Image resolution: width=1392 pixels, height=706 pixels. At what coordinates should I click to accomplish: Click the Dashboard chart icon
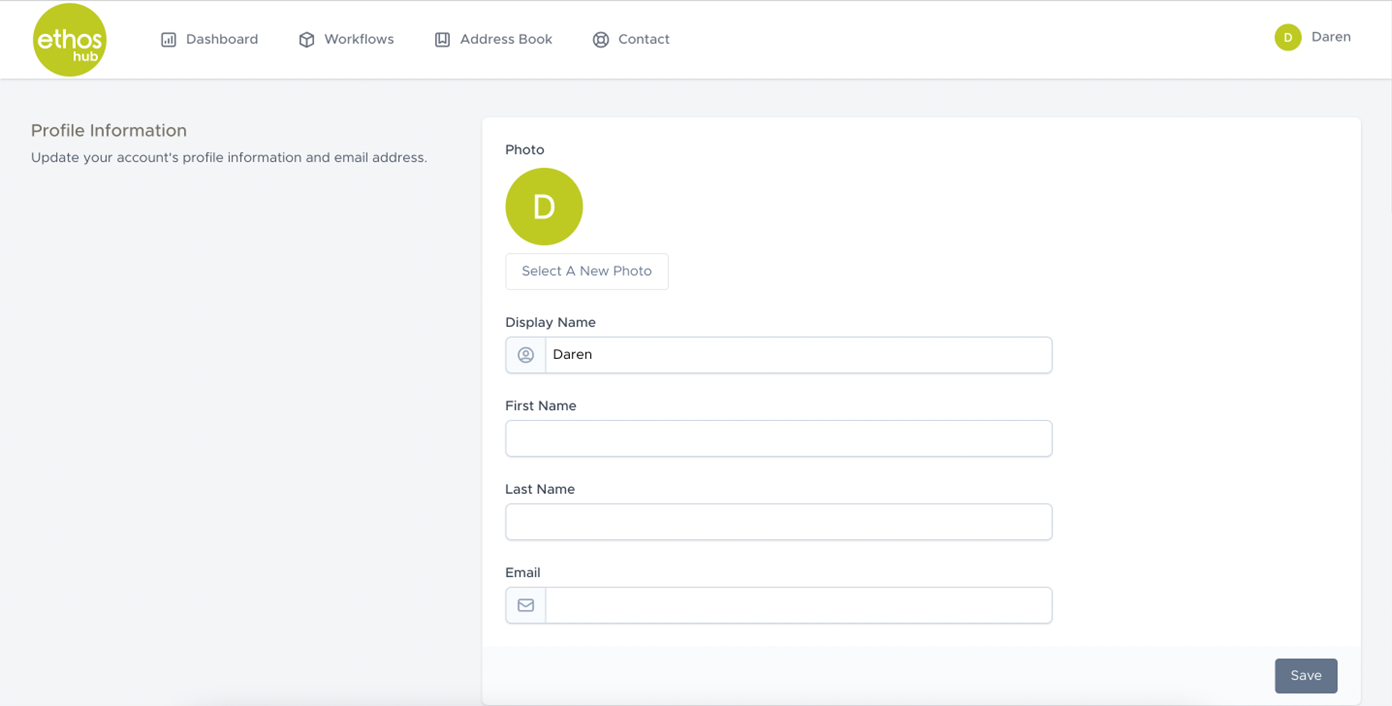click(169, 40)
